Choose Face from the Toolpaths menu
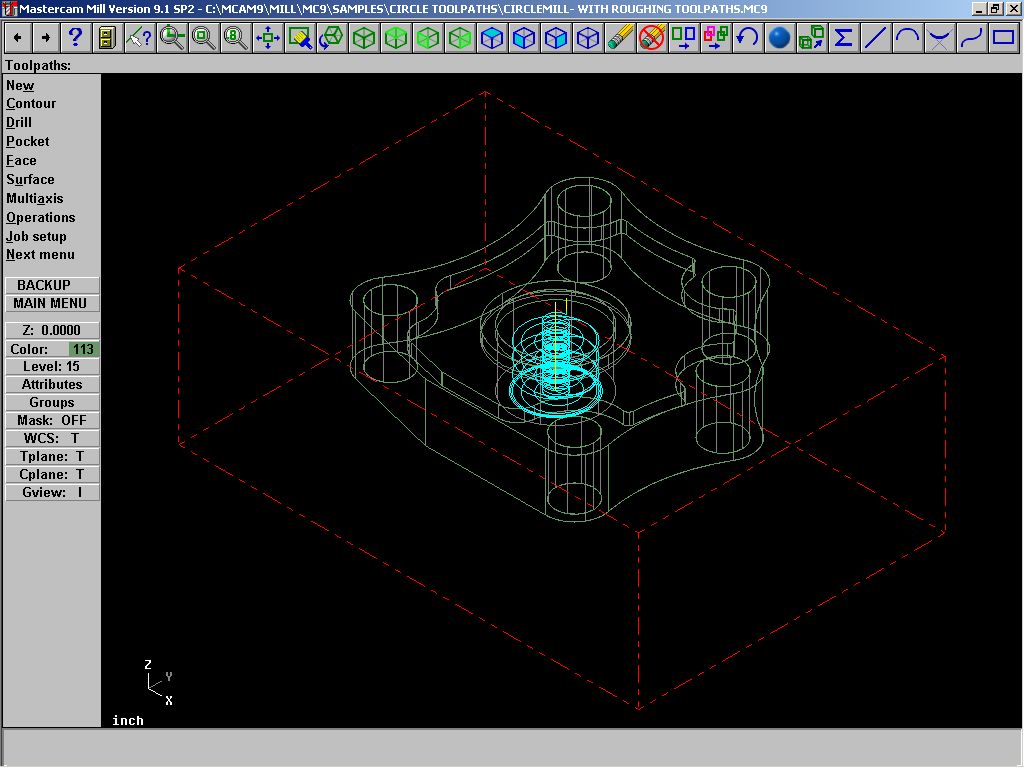Image resolution: width=1024 pixels, height=768 pixels. pos(21,161)
